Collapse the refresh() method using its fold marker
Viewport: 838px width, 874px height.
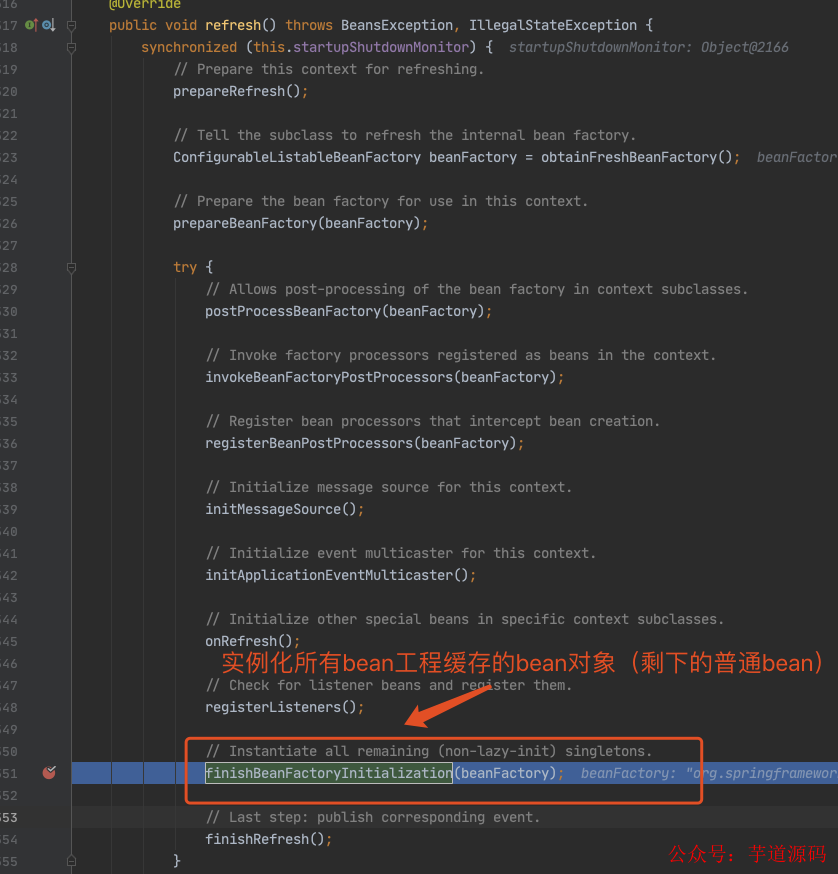click(x=71, y=25)
